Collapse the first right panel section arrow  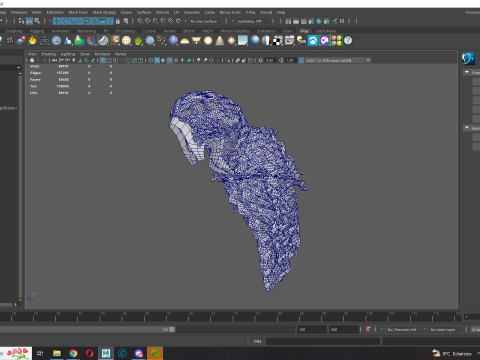[467, 72]
